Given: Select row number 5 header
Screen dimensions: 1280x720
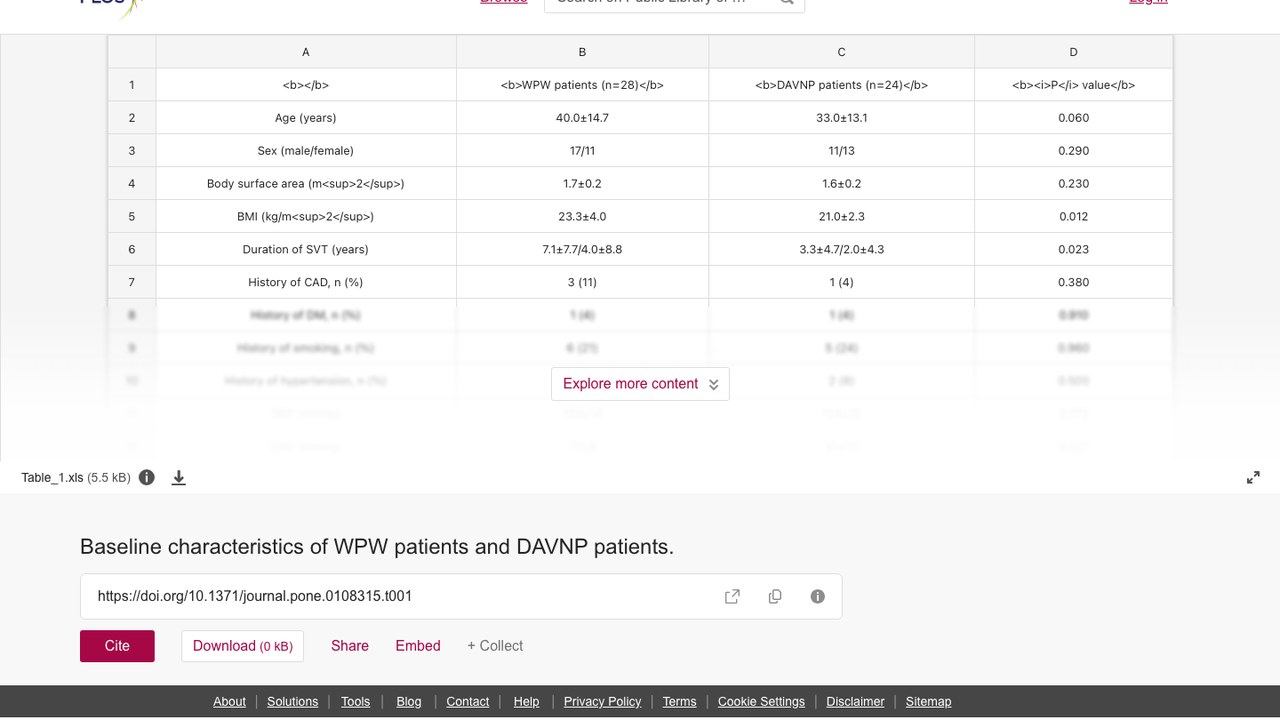Looking at the screenshot, I should click(131, 216).
